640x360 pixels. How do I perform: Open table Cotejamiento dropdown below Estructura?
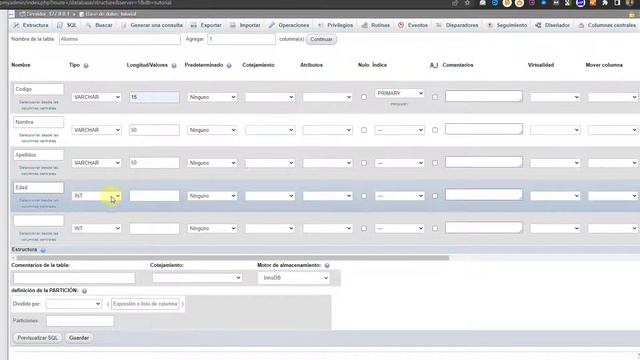click(197, 278)
